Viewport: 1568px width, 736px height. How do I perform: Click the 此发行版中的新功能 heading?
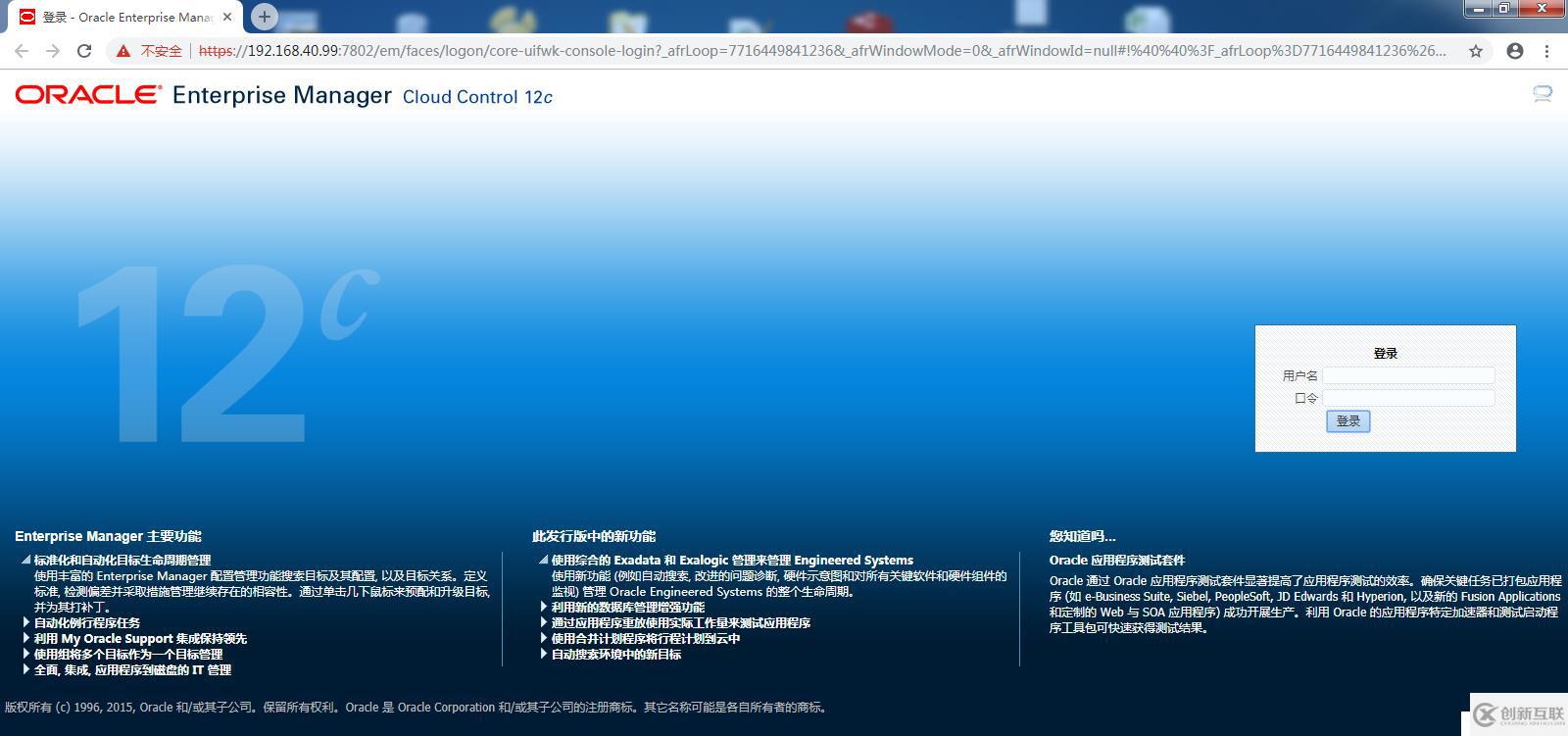coord(594,536)
